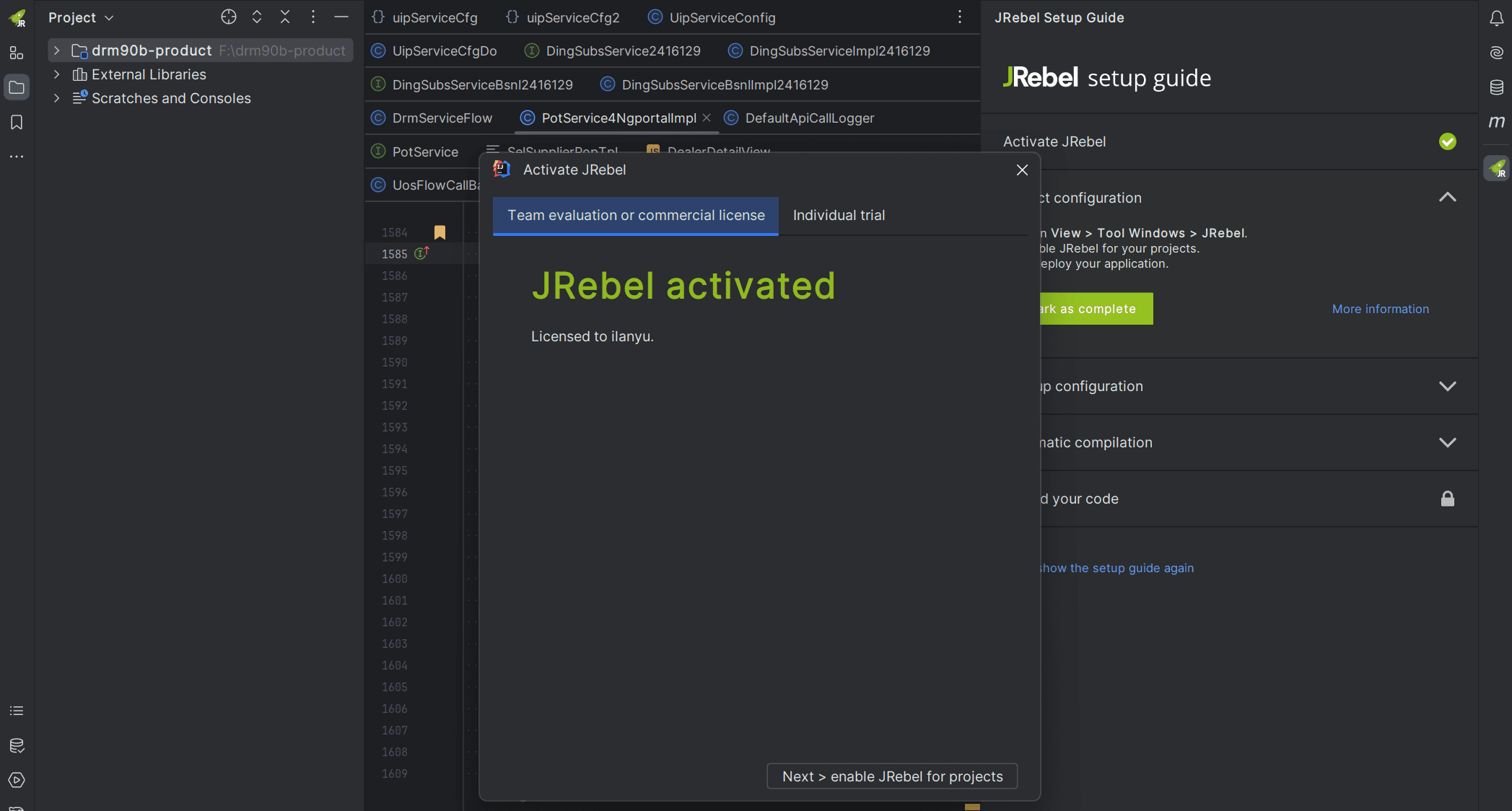Open the DingSubsServiceBsnI2416129 editor tab

(x=473, y=84)
